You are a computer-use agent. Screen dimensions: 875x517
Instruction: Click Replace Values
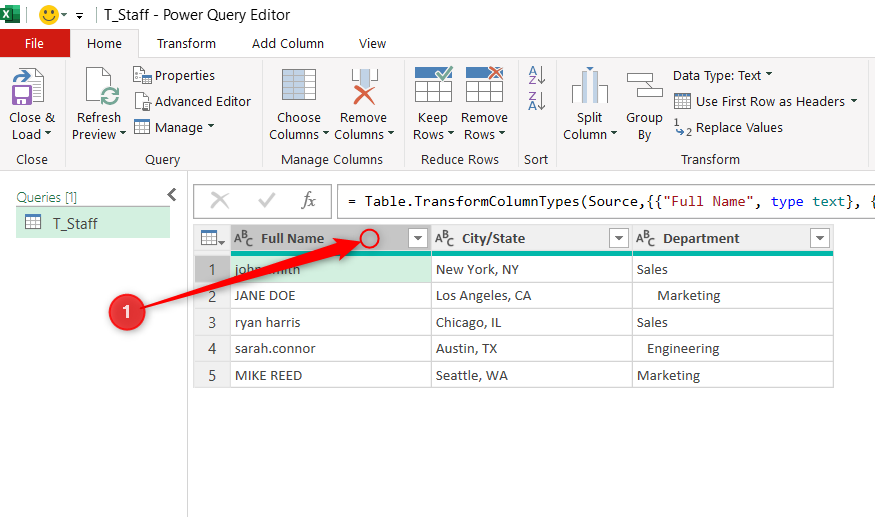coord(729,128)
